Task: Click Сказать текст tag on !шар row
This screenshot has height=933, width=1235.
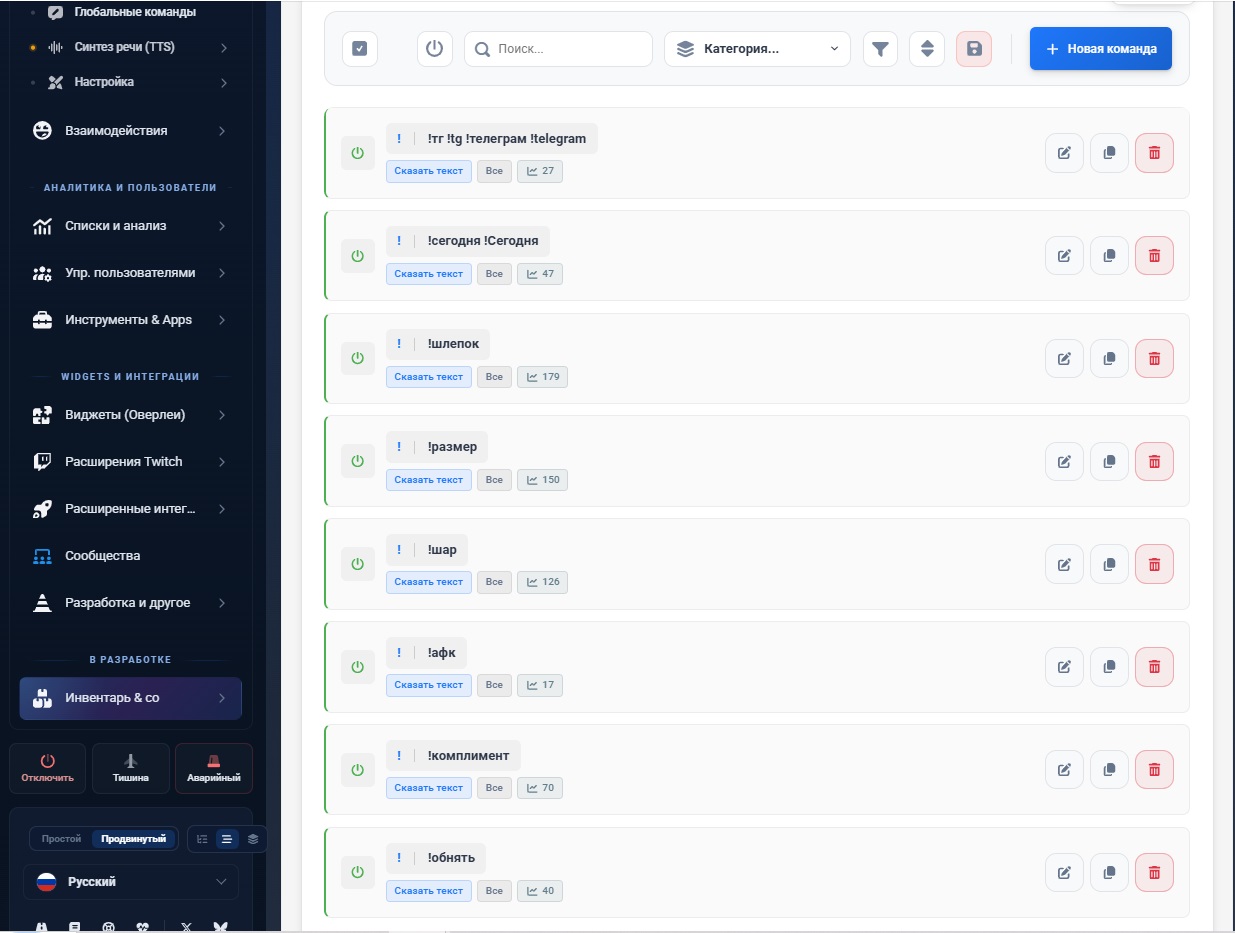Action: [x=429, y=582]
